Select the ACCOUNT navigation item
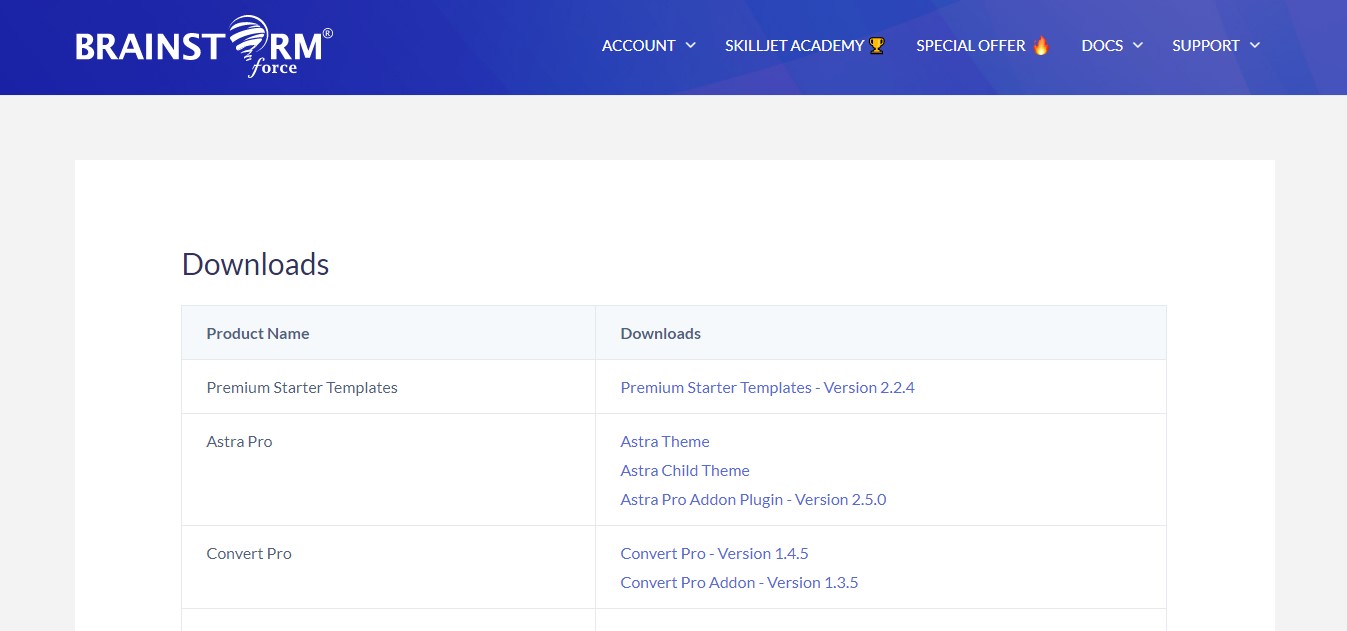1347x631 pixels. 638,45
